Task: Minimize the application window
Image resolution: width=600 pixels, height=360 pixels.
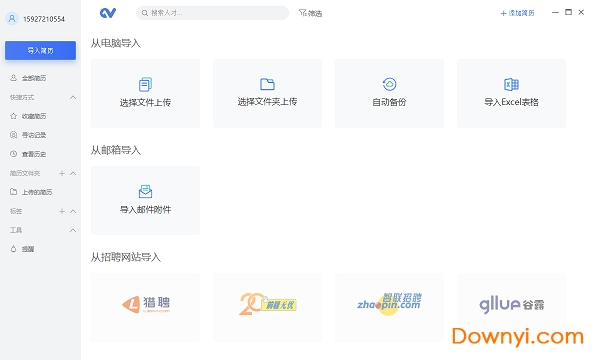Action: tap(555, 13)
